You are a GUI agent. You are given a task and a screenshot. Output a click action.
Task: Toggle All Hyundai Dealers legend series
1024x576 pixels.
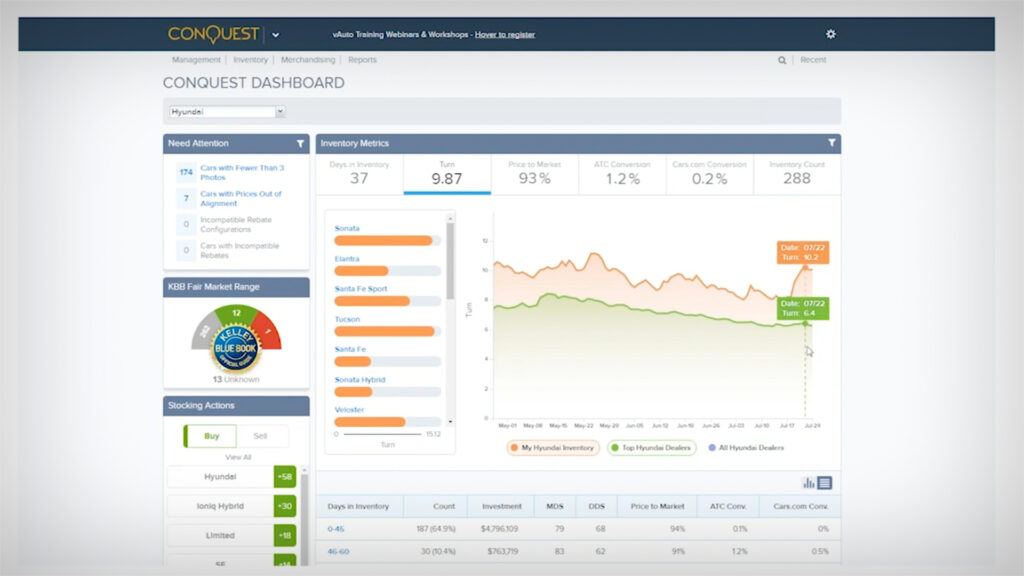click(x=746, y=448)
